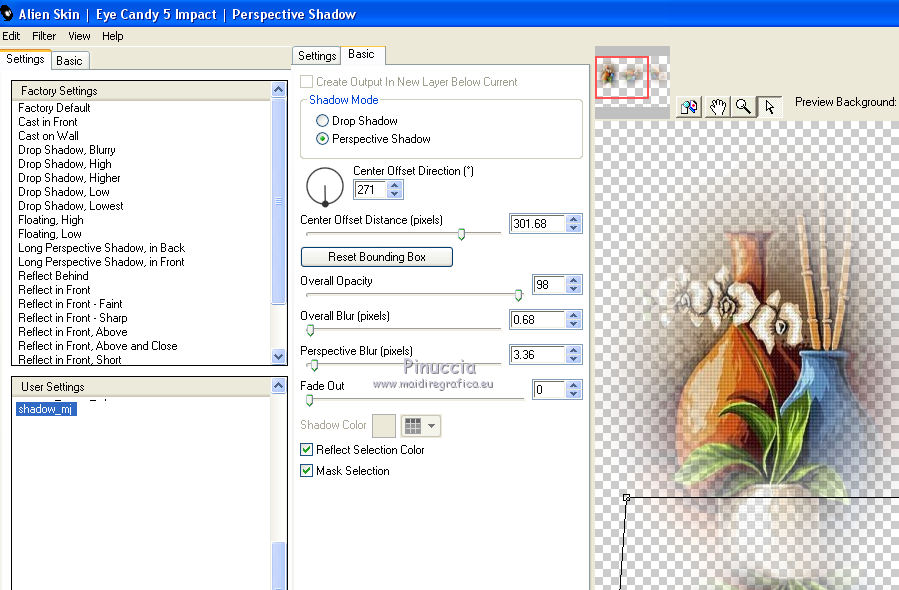Click the Overall Opacity slider handle
The width and height of the screenshot is (899, 590).
(x=518, y=295)
